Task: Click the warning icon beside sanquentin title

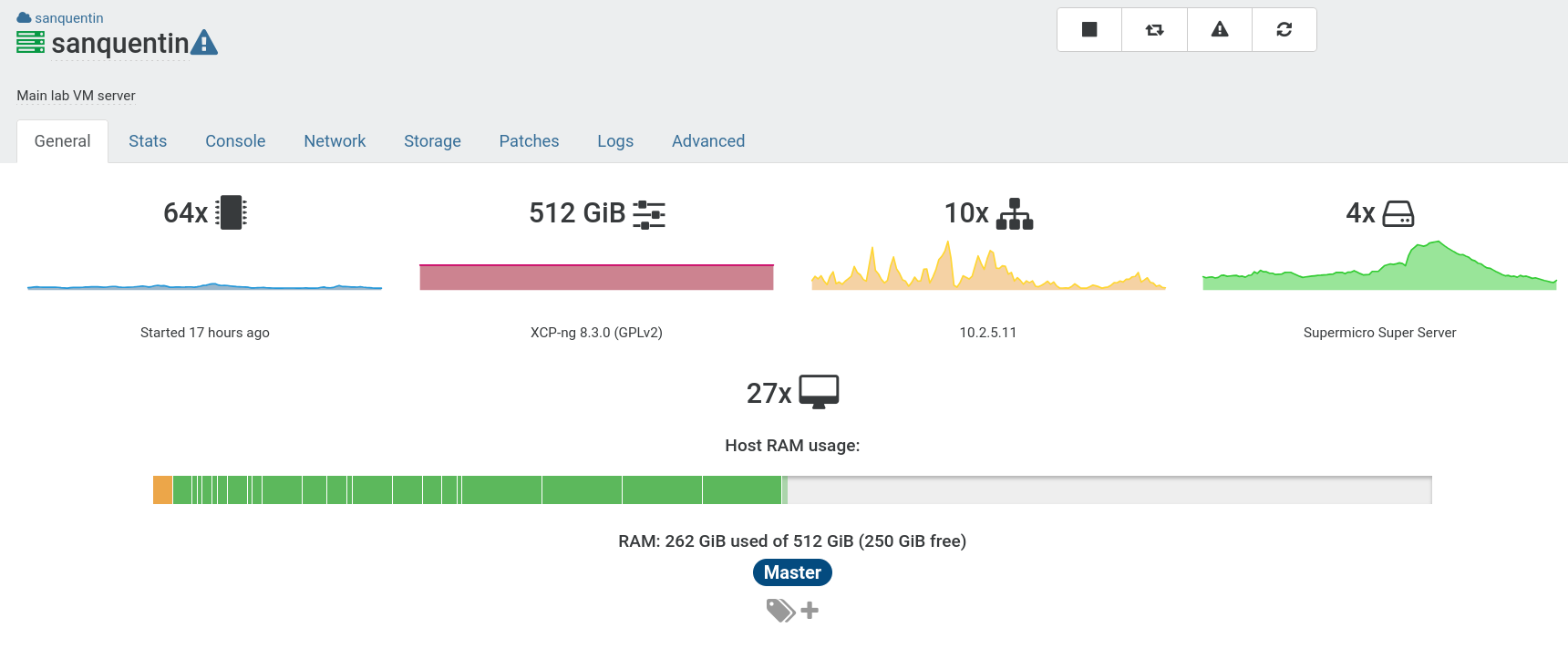Action: coord(204,43)
